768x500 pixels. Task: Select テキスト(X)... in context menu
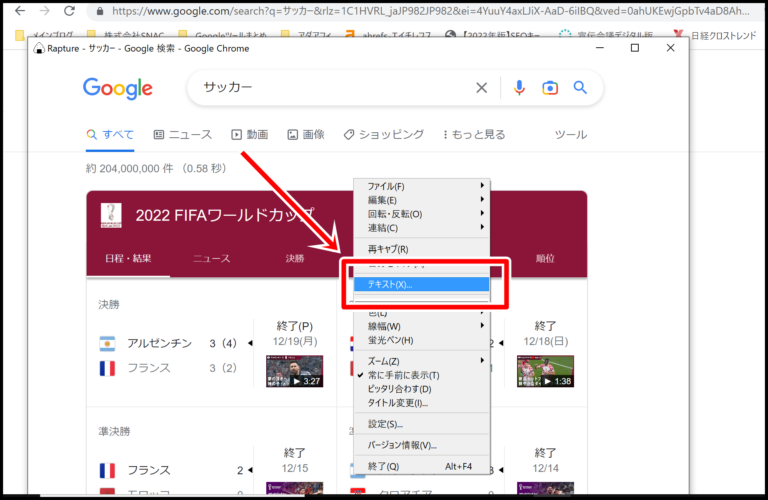(422, 284)
